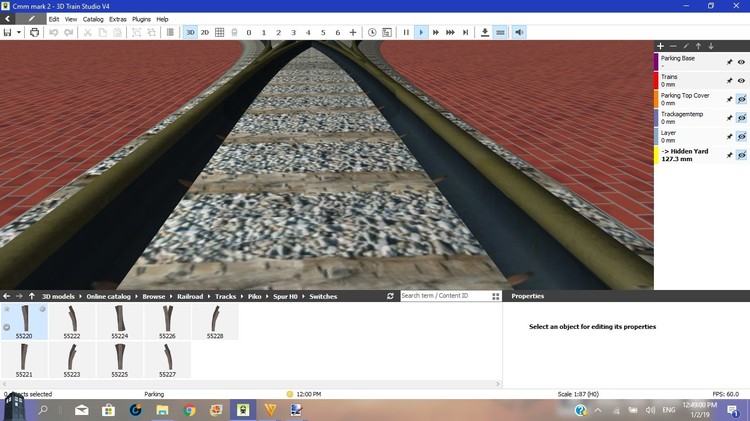Viewport: 750px width, 421px height.
Task: Go back in catalog navigation
Action: point(7,296)
